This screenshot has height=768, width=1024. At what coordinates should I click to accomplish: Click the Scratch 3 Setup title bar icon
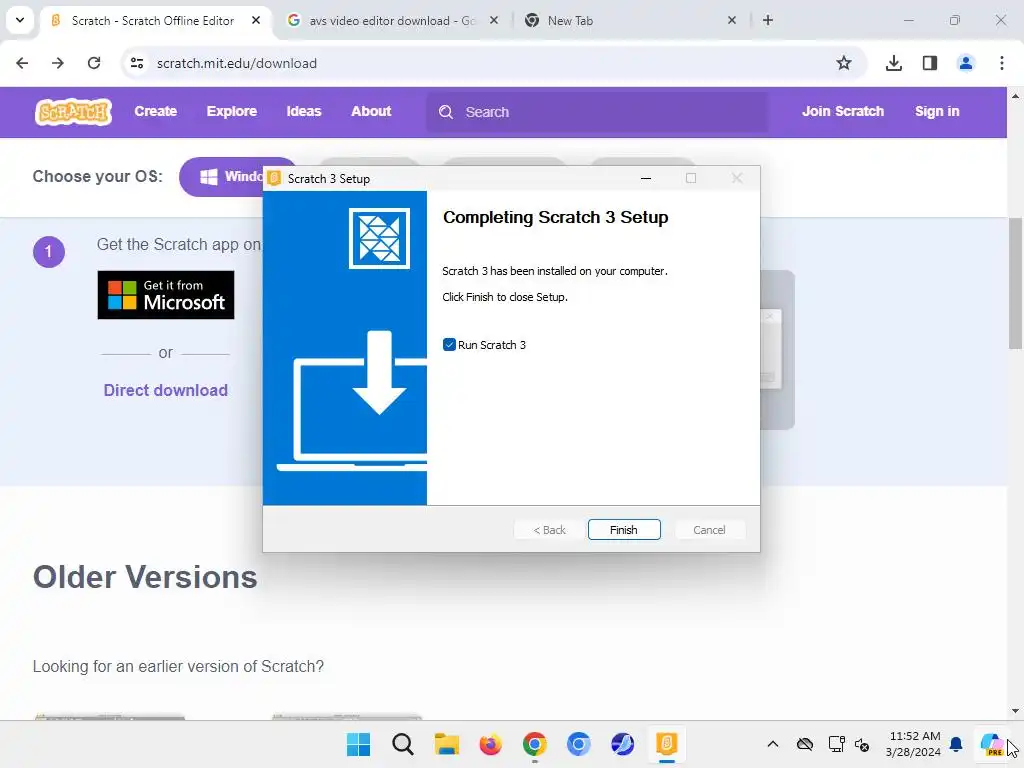275,178
